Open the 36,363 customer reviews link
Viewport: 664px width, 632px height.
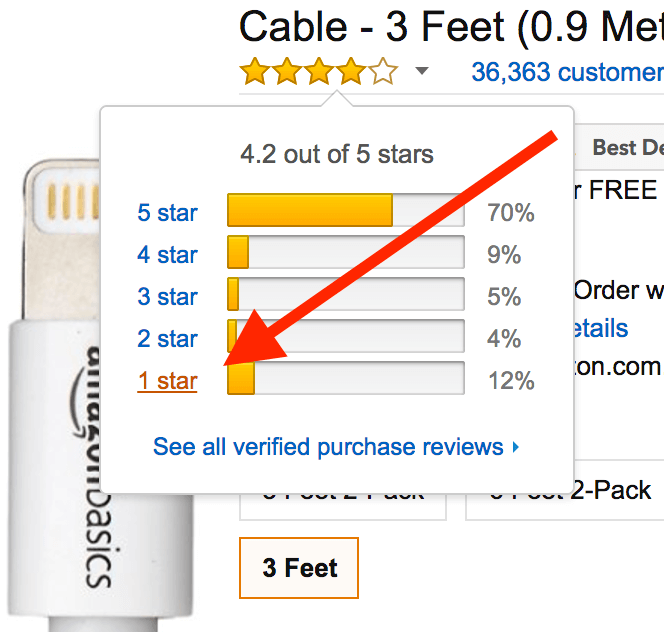point(567,72)
